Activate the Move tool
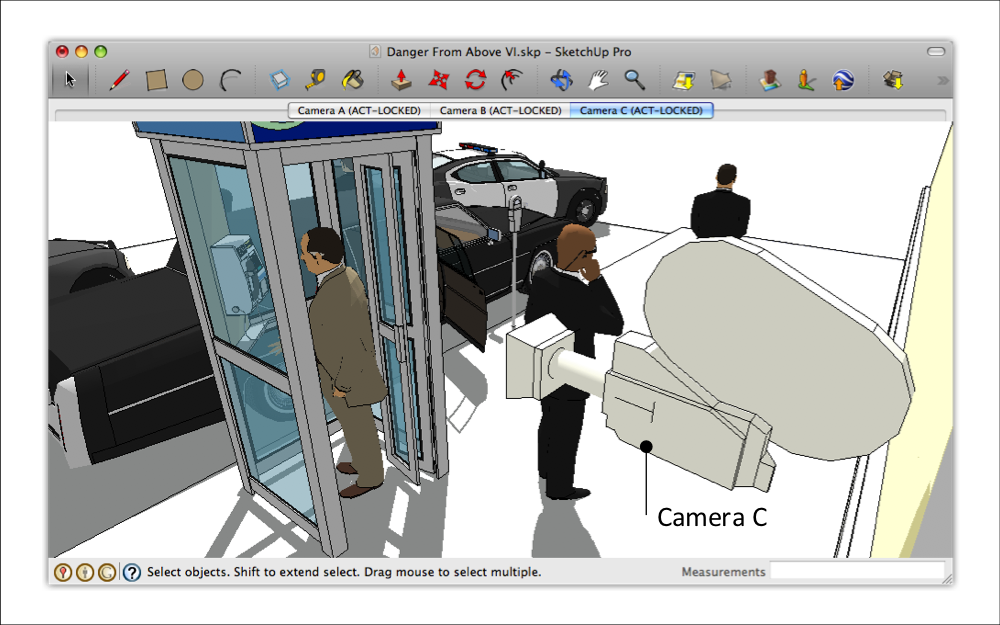Screen dimensions: 1000x625 pyautogui.click(x=438, y=80)
